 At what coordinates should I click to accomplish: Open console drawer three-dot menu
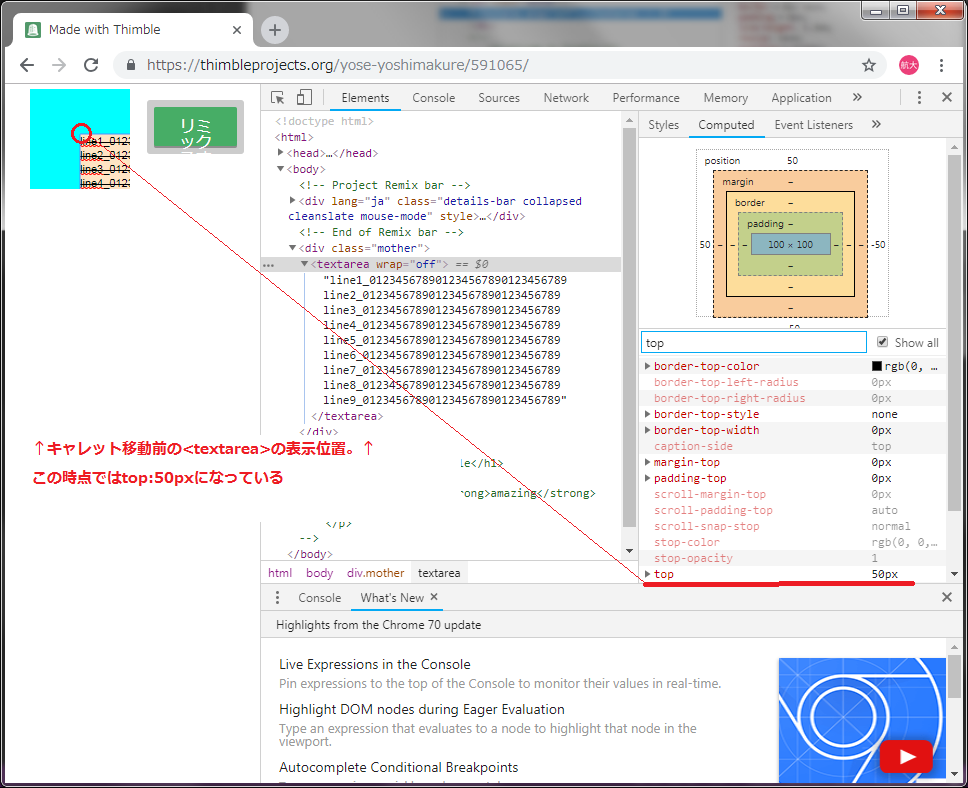click(x=278, y=598)
